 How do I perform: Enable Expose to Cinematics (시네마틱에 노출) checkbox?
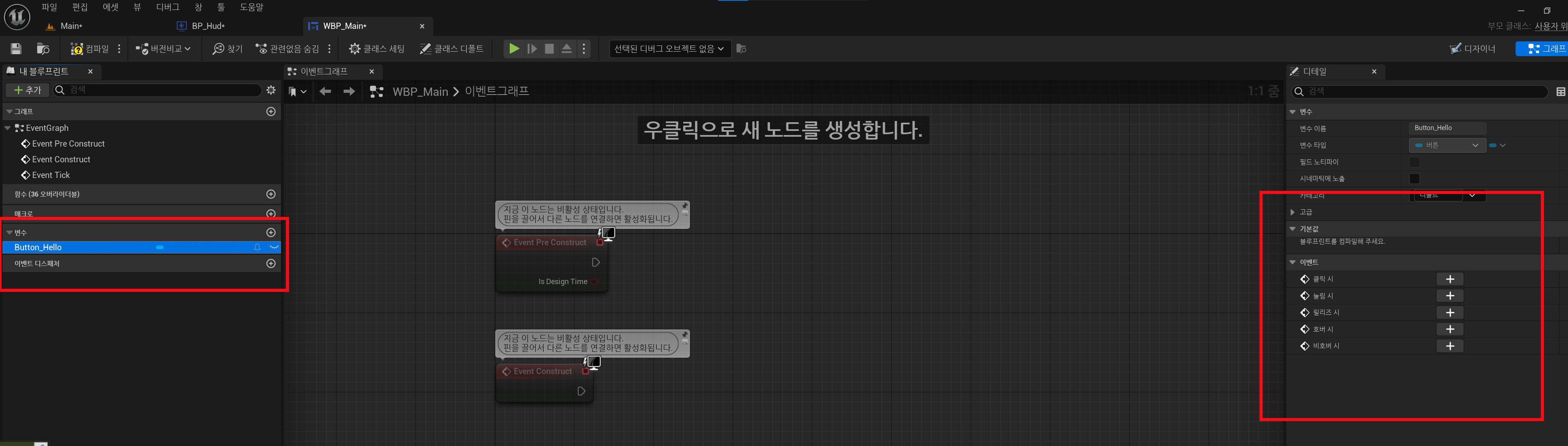[1414, 178]
